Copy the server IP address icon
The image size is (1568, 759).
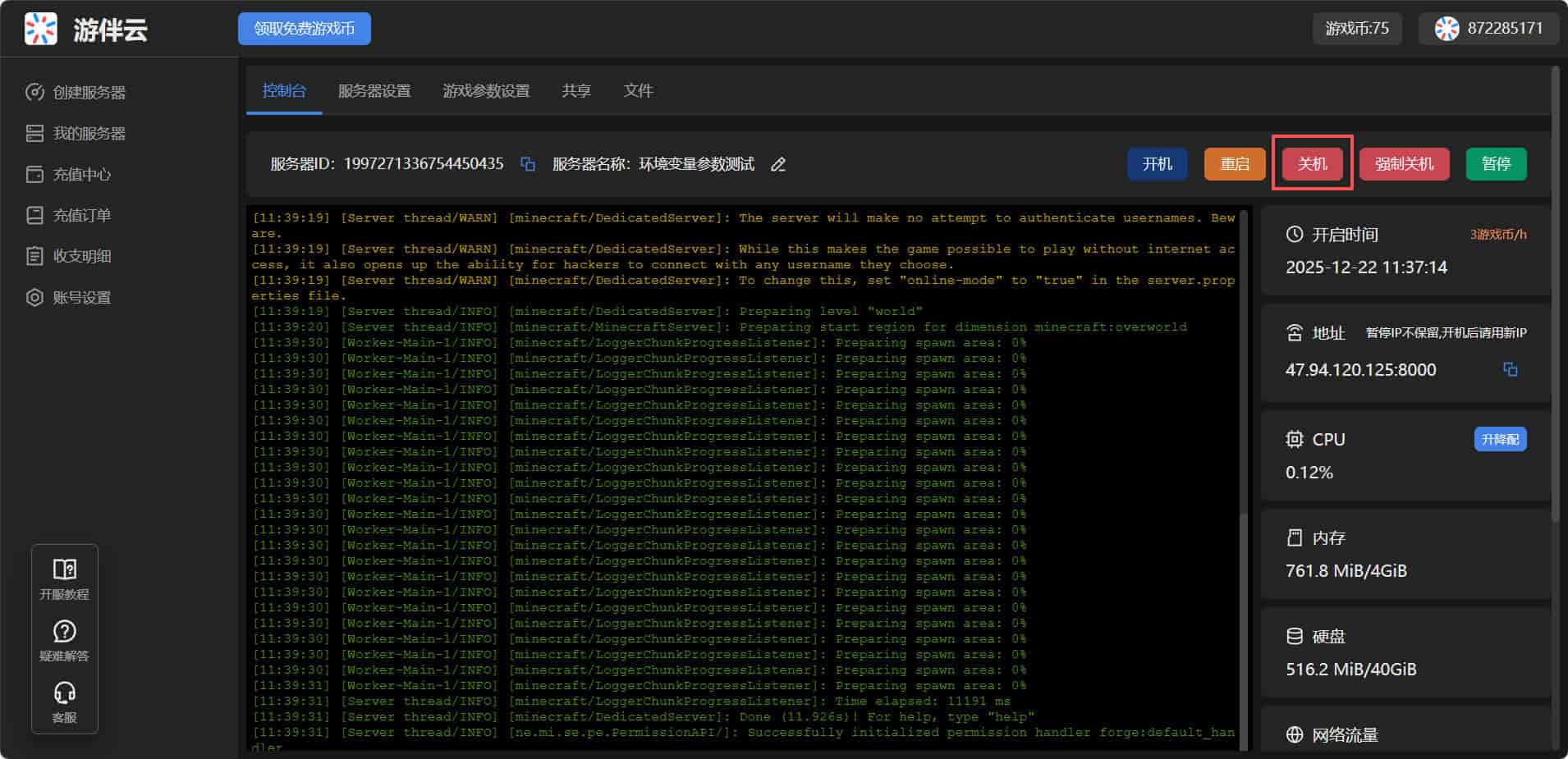click(1510, 369)
